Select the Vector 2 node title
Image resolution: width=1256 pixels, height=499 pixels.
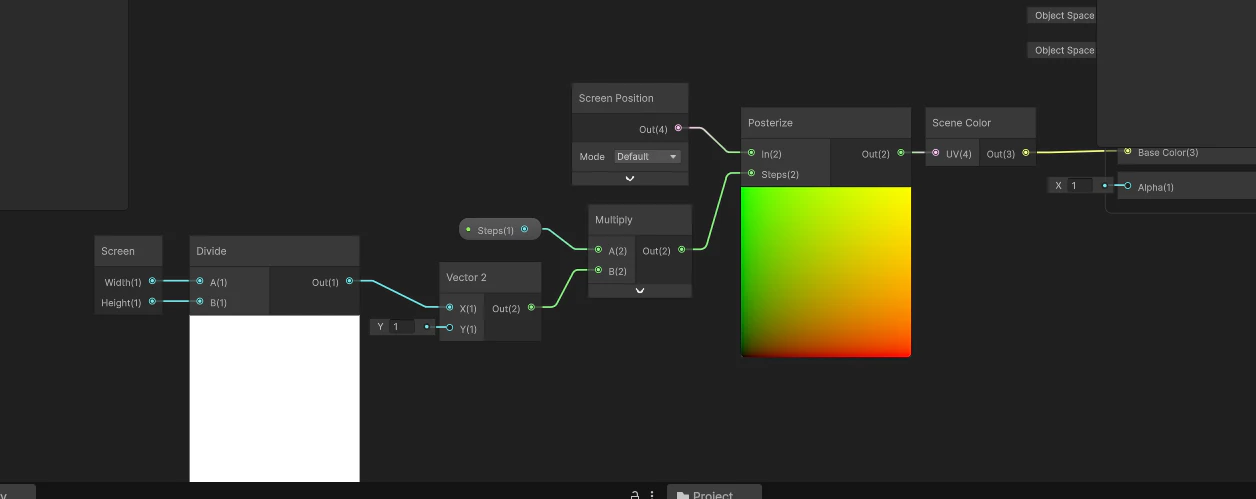point(466,277)
